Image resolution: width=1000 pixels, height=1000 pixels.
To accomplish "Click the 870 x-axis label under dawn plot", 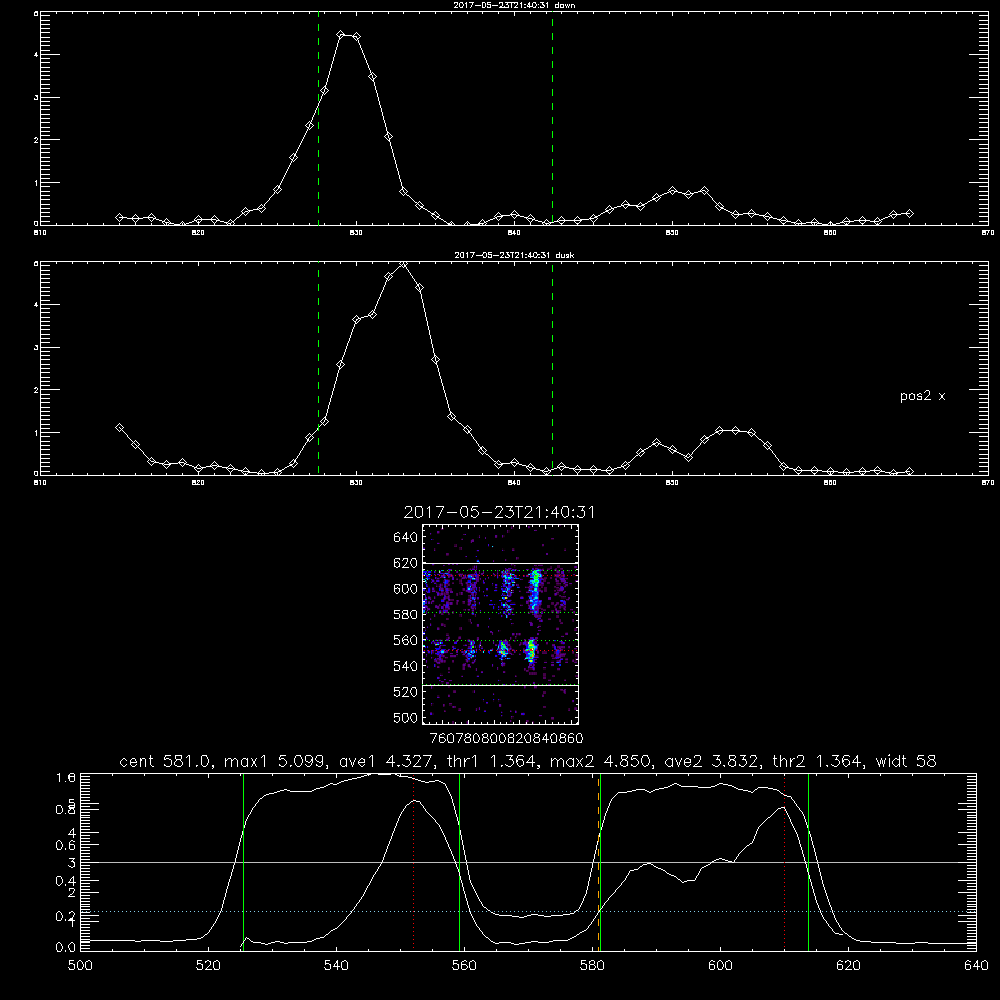I will [988, 233].
